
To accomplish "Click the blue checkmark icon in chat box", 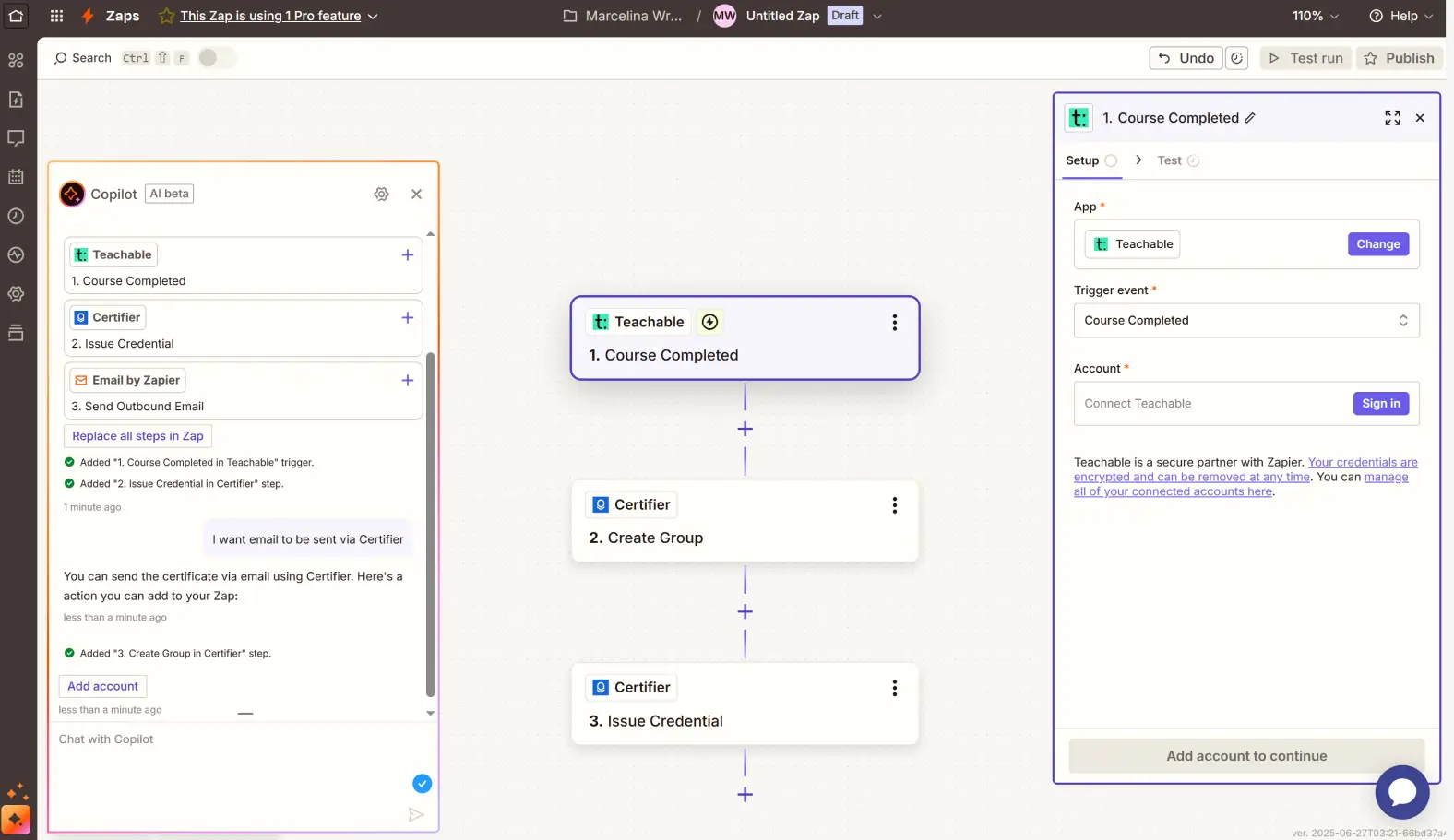I will (422, 783).
